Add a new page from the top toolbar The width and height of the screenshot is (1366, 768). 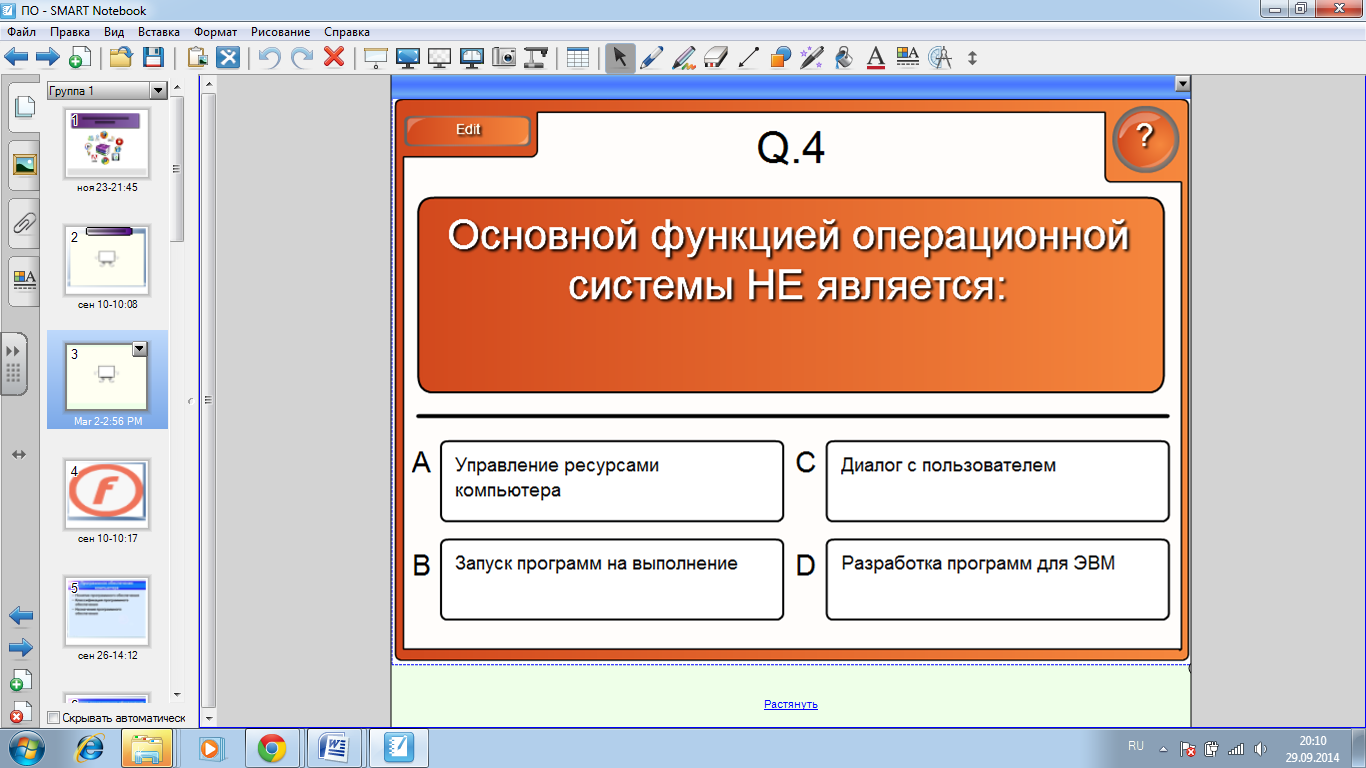point(79,57)
